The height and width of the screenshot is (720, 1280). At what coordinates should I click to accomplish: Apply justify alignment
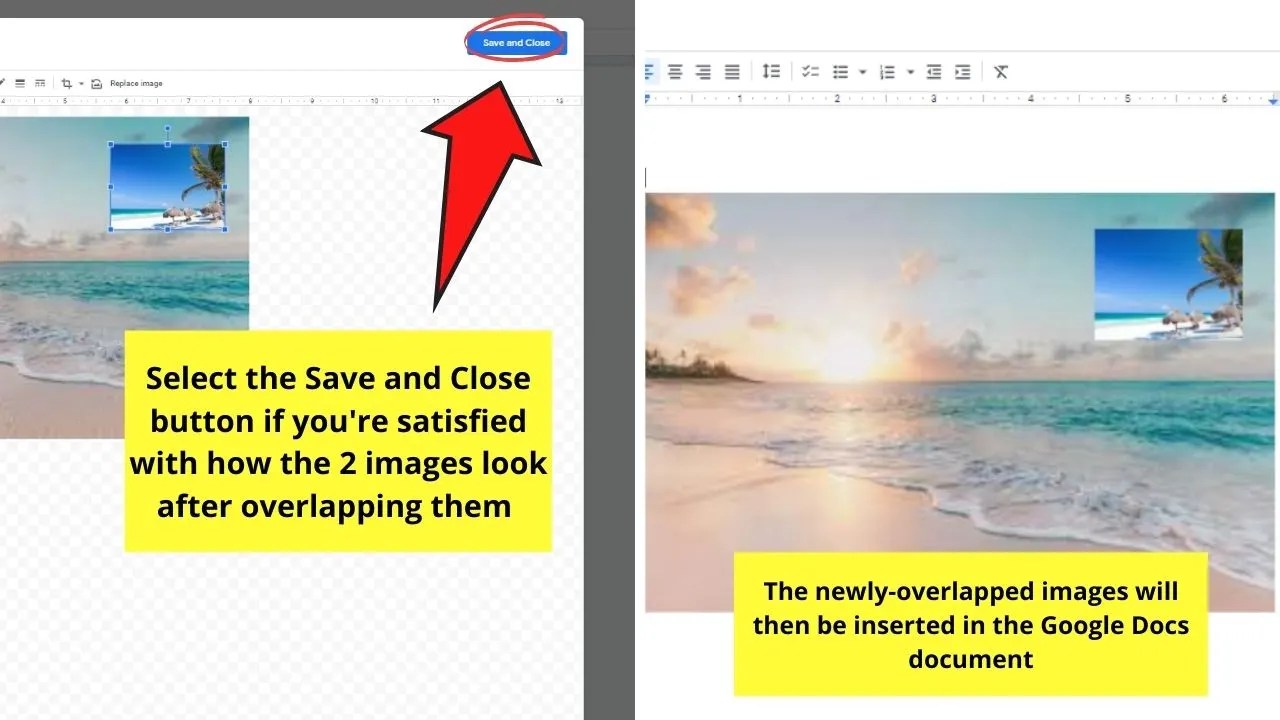pos(732,71)
